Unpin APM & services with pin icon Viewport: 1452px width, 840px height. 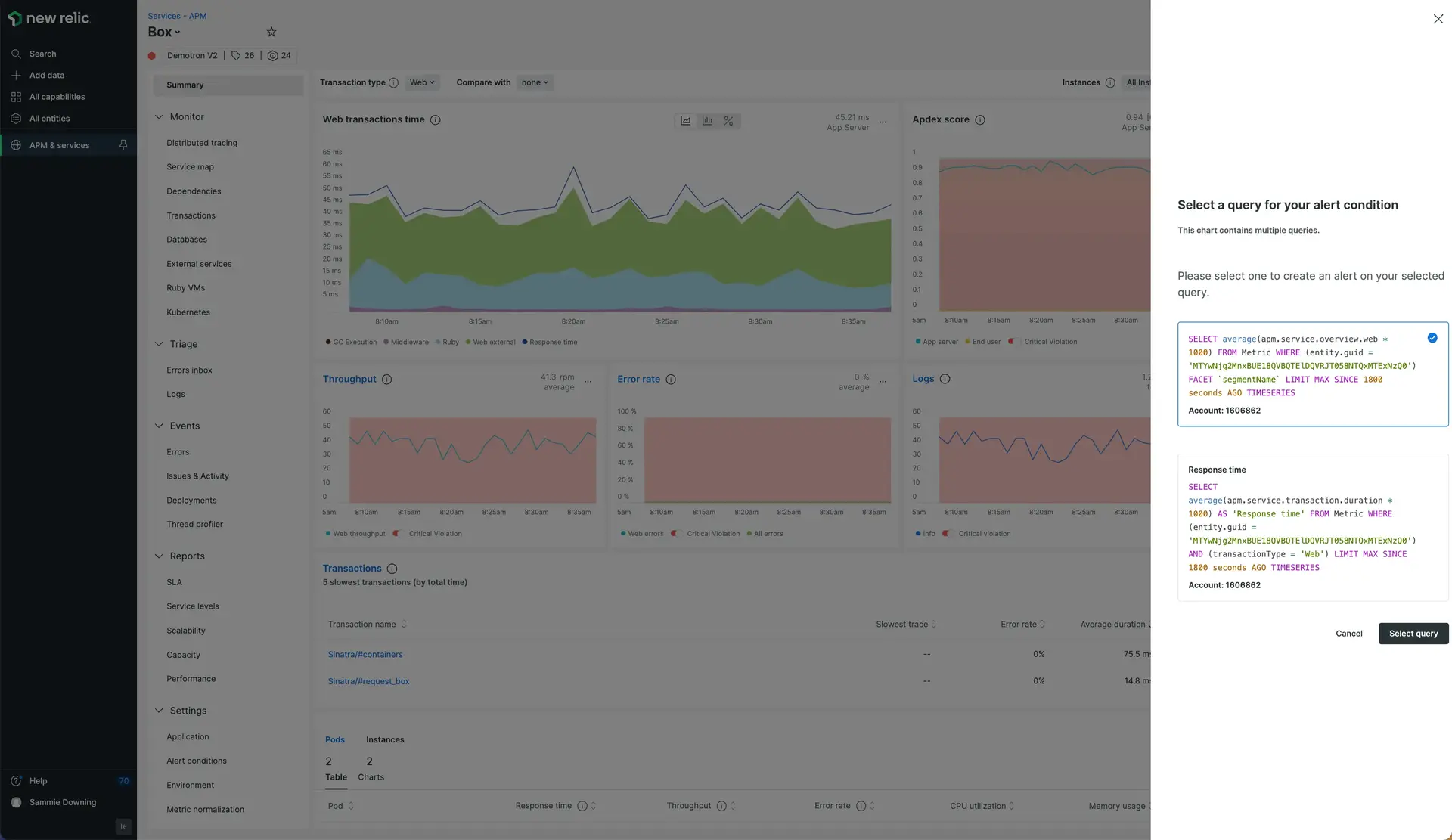[x=123, y=145]
